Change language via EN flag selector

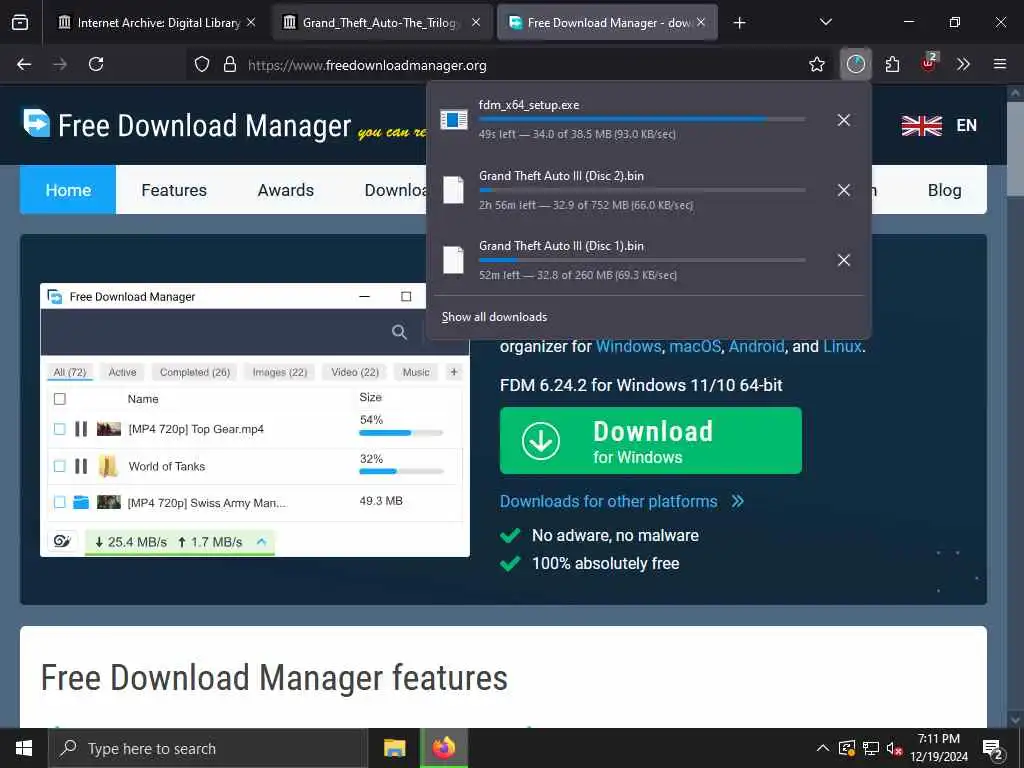click(939, 125)
